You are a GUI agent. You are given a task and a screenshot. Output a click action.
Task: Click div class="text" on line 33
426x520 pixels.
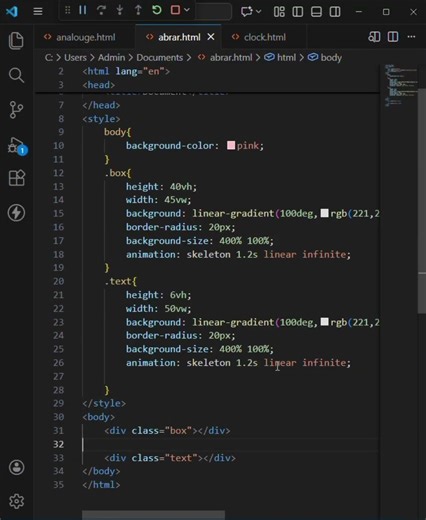[170, 458]
